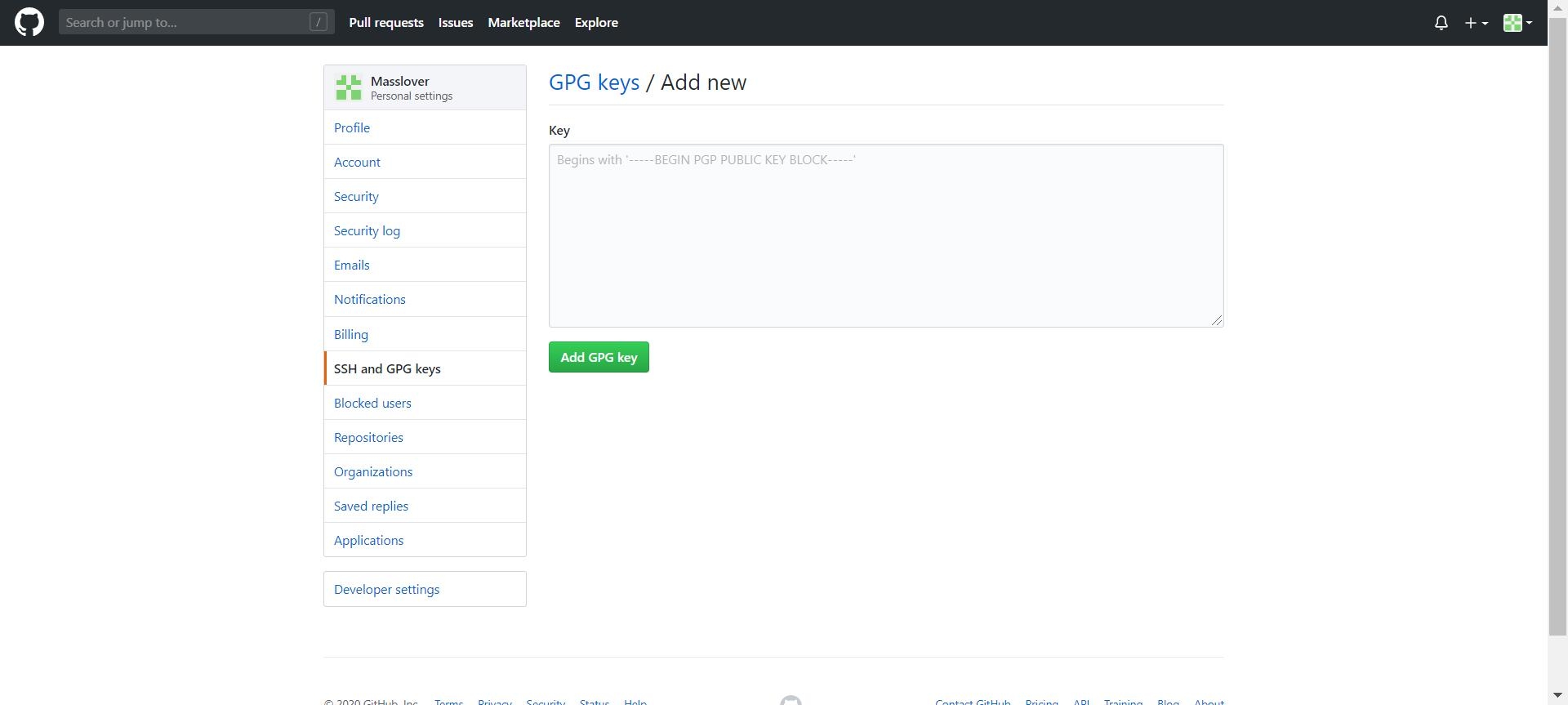This screenshot has width=1568, height=705.
Task: Go to Organizations settings
Action: 425,471
